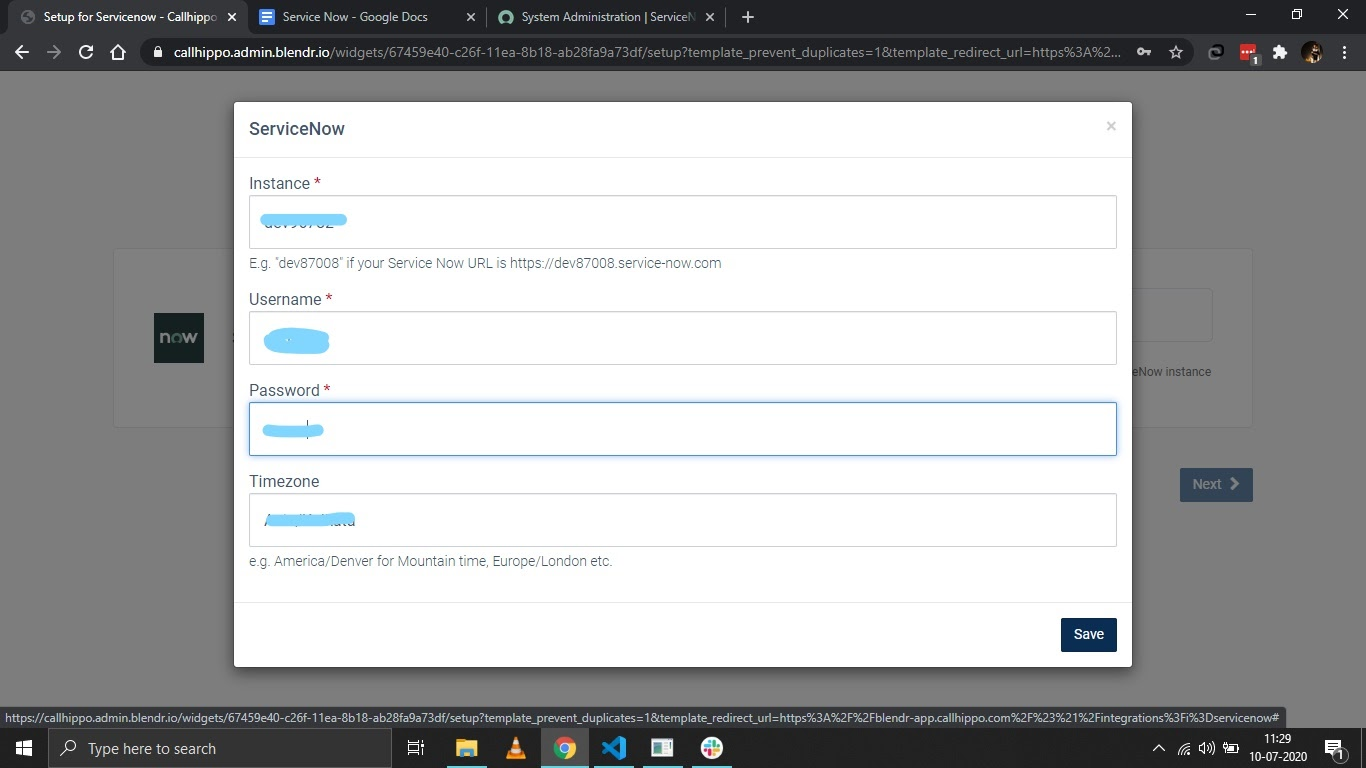
Task: Go back using browser back arrow
Action: tap(22, 53)
